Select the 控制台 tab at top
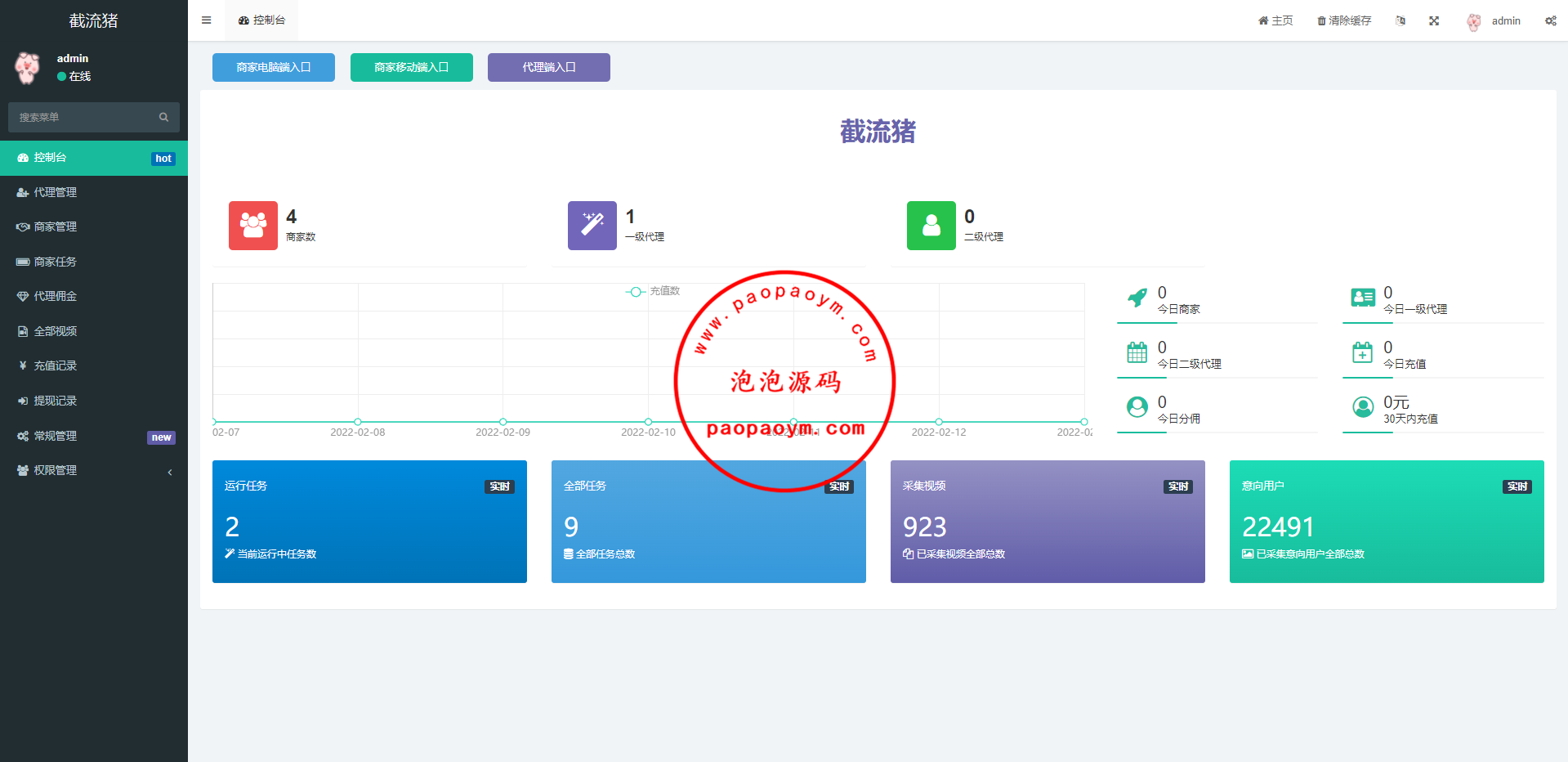1568x762 pixels. click(262, 20)
